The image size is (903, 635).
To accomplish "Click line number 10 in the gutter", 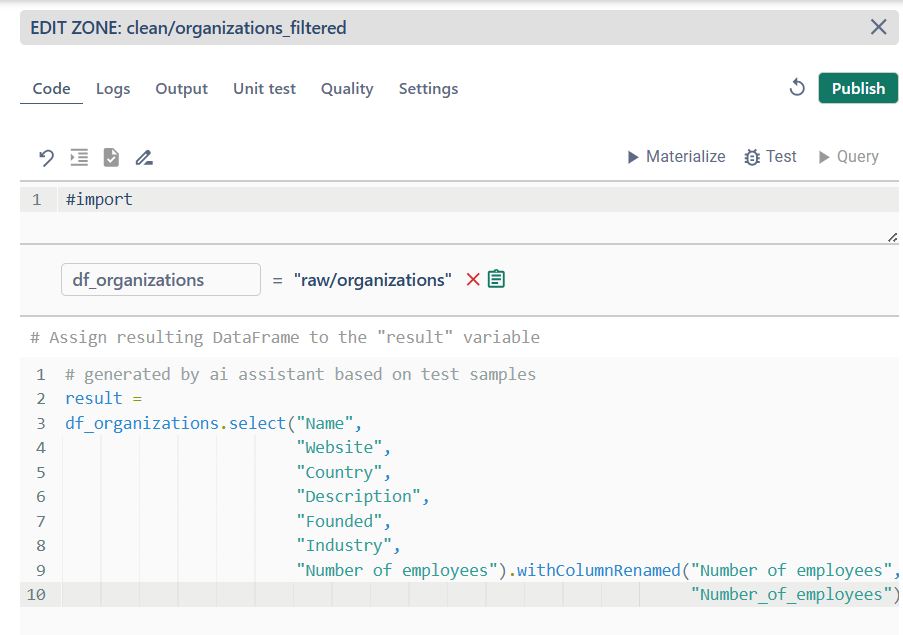I will pyautogui.click(x=36, y=594).
